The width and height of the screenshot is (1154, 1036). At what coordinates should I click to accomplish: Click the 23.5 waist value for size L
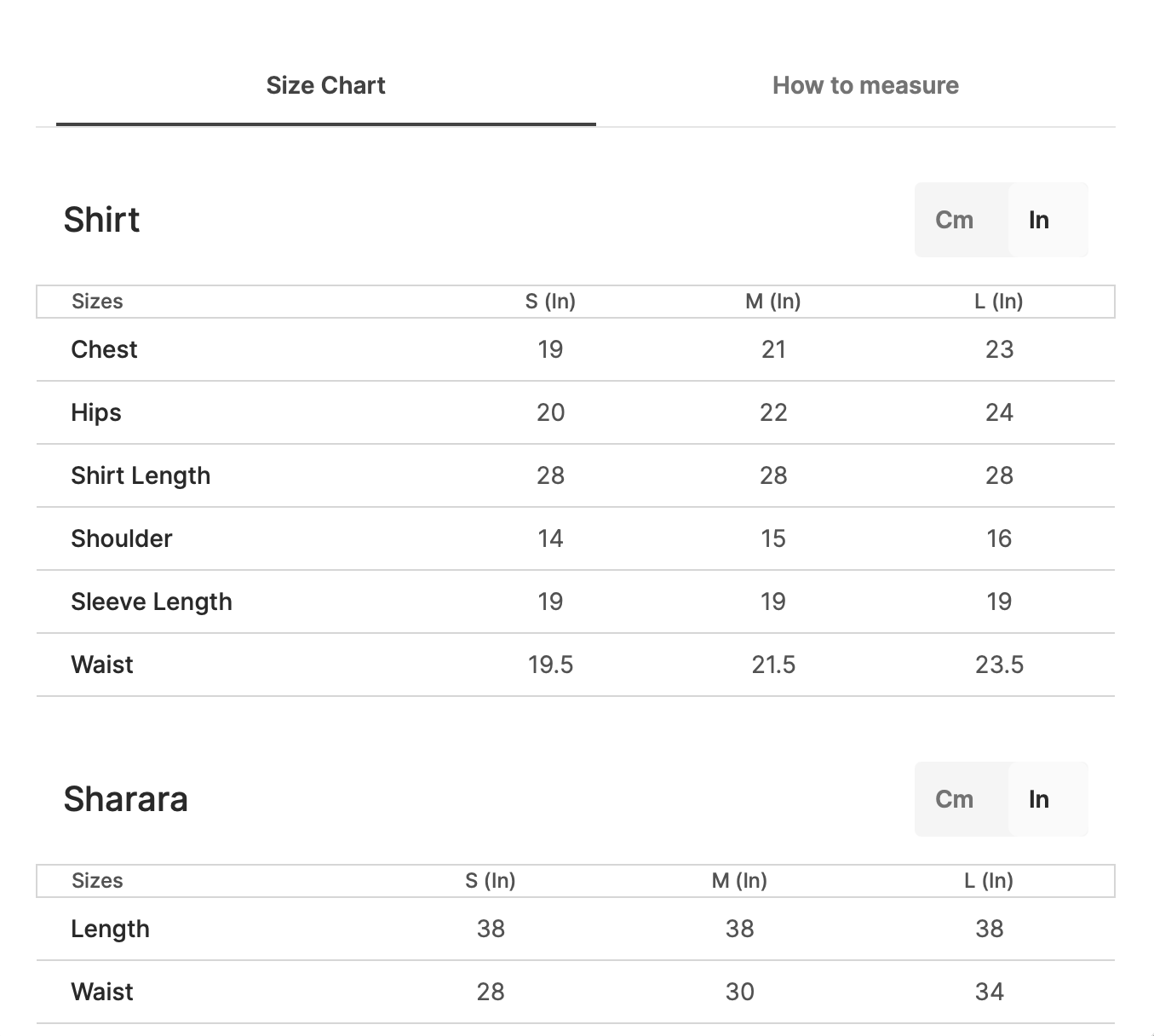[999, 665]
